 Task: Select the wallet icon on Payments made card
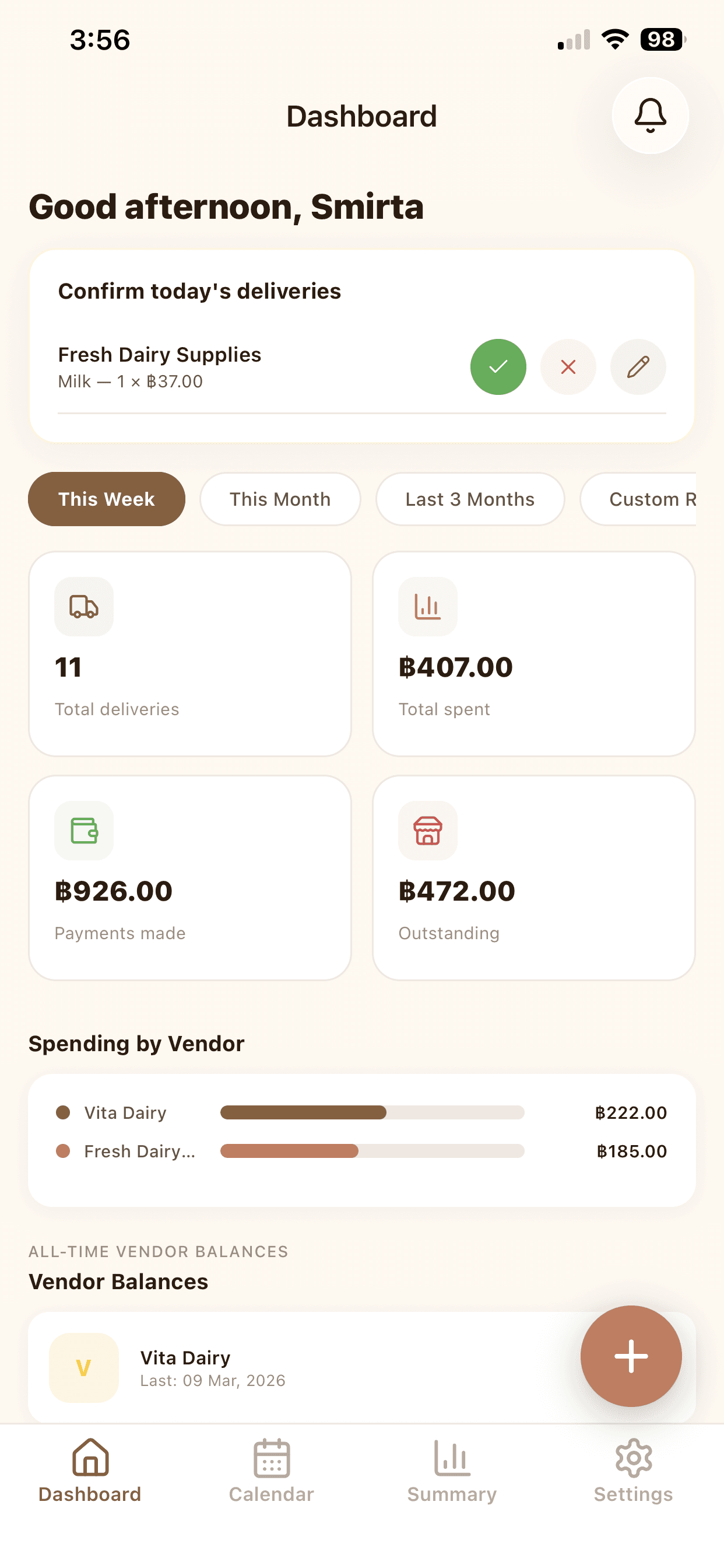coord(83,831)
